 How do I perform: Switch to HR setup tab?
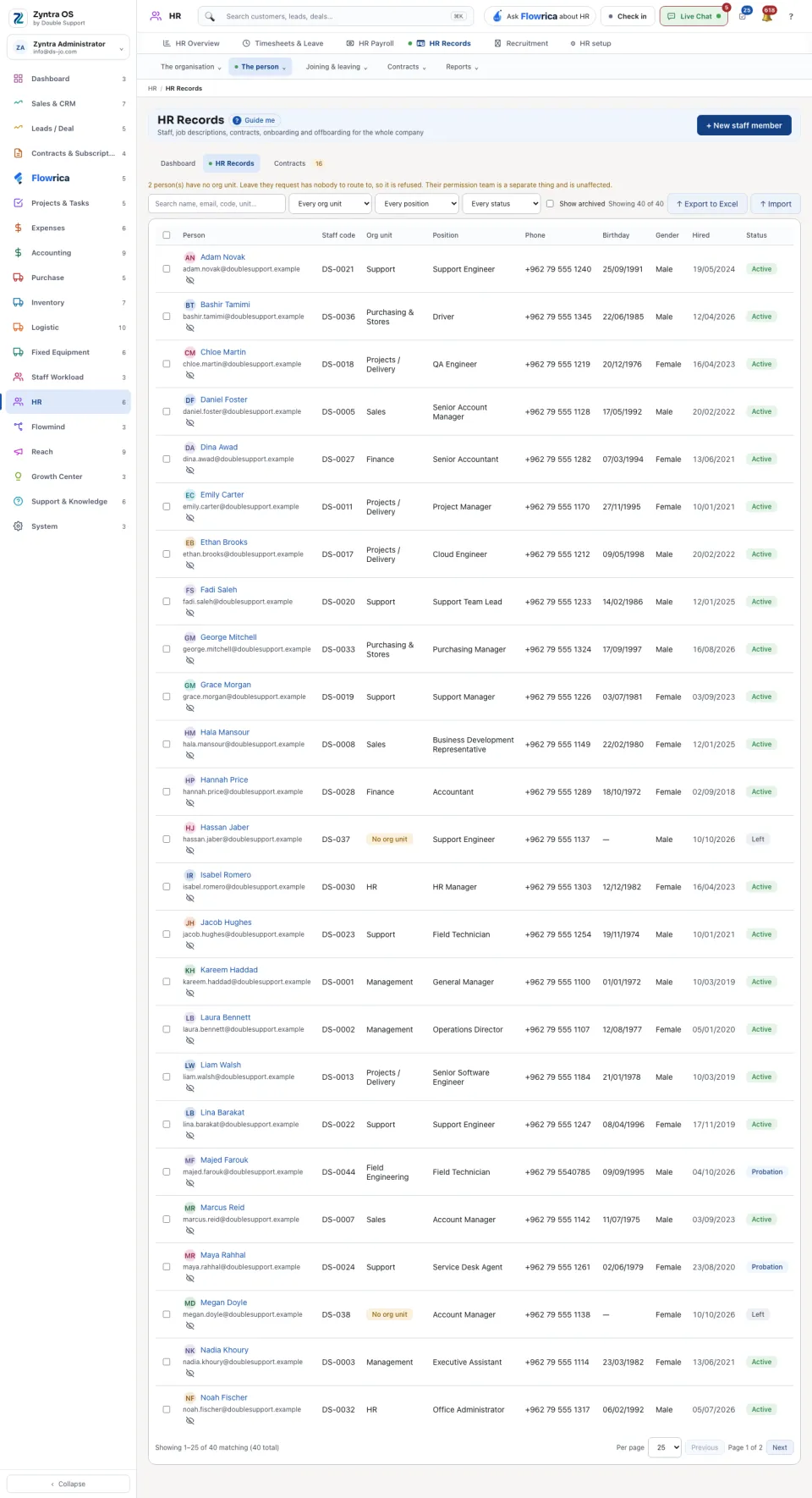[590, 43]
